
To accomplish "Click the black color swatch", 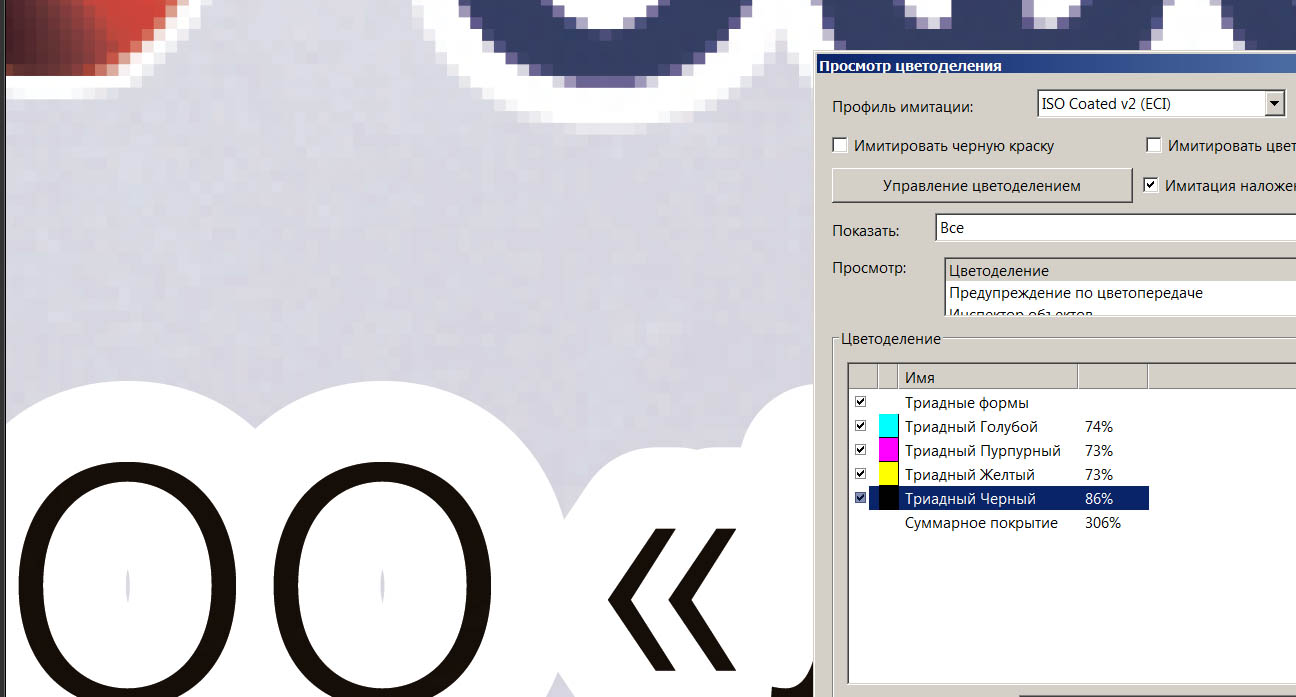I will (x=888, y=498).
